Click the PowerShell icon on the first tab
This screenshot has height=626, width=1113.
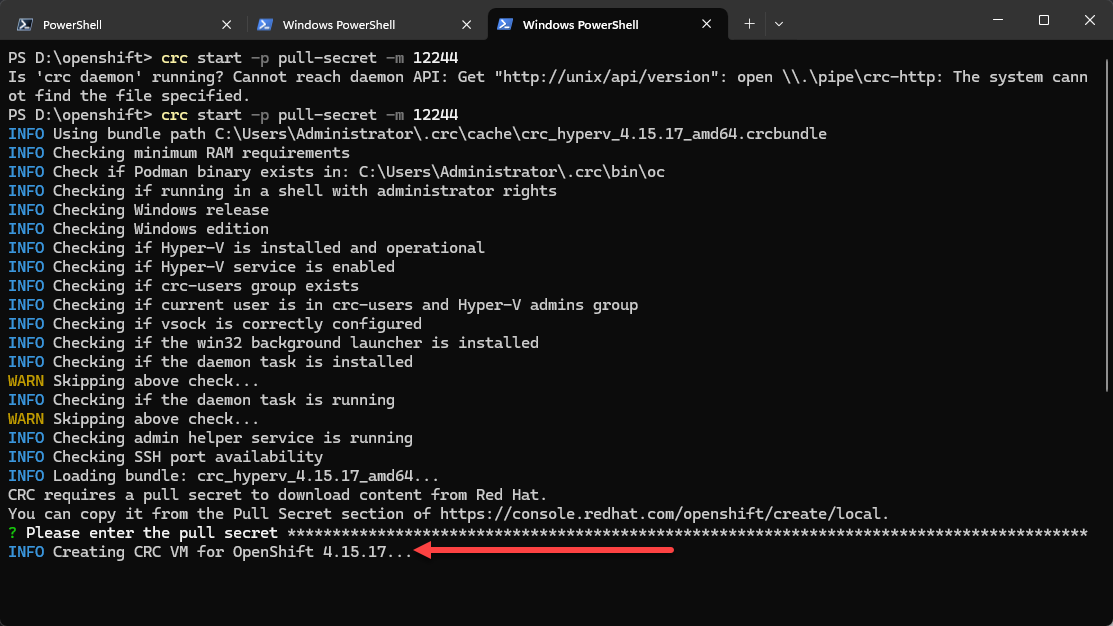tap(24, 24)
